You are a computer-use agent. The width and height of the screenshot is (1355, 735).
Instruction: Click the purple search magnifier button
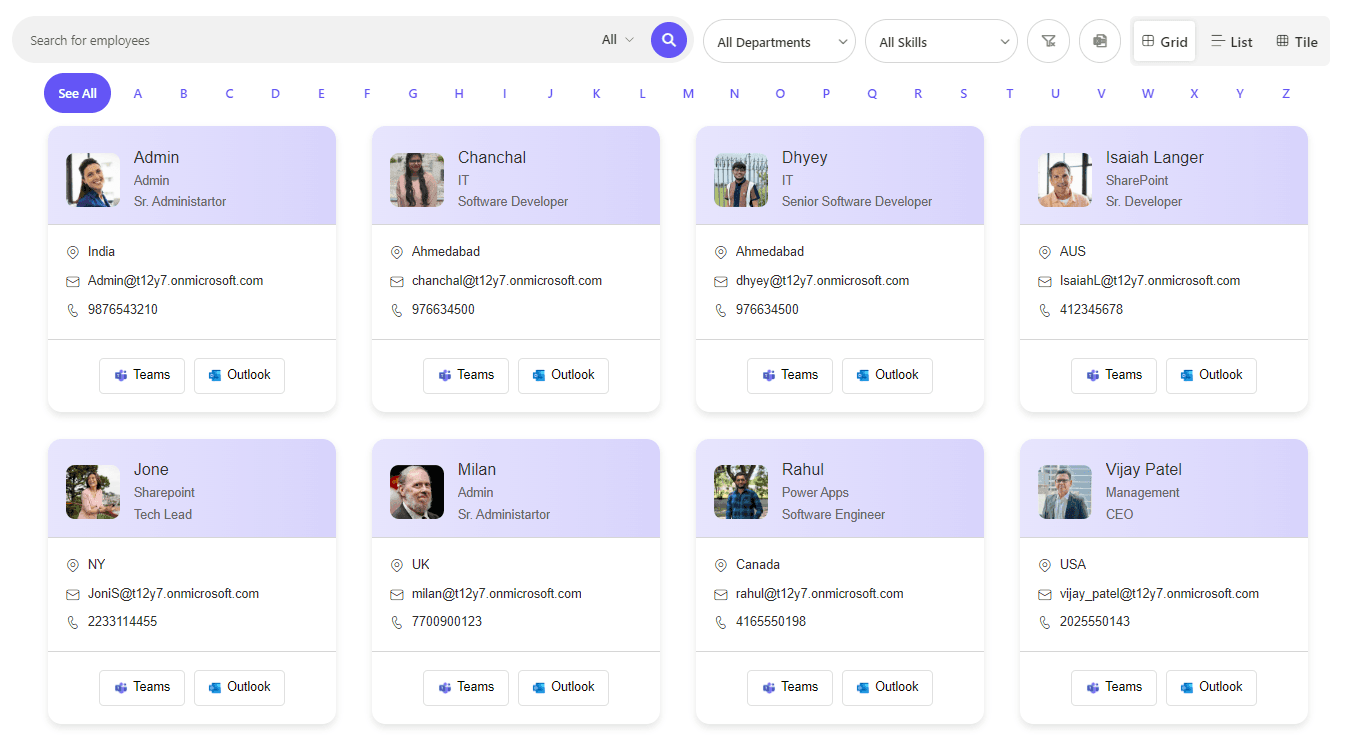click(669, 40)
